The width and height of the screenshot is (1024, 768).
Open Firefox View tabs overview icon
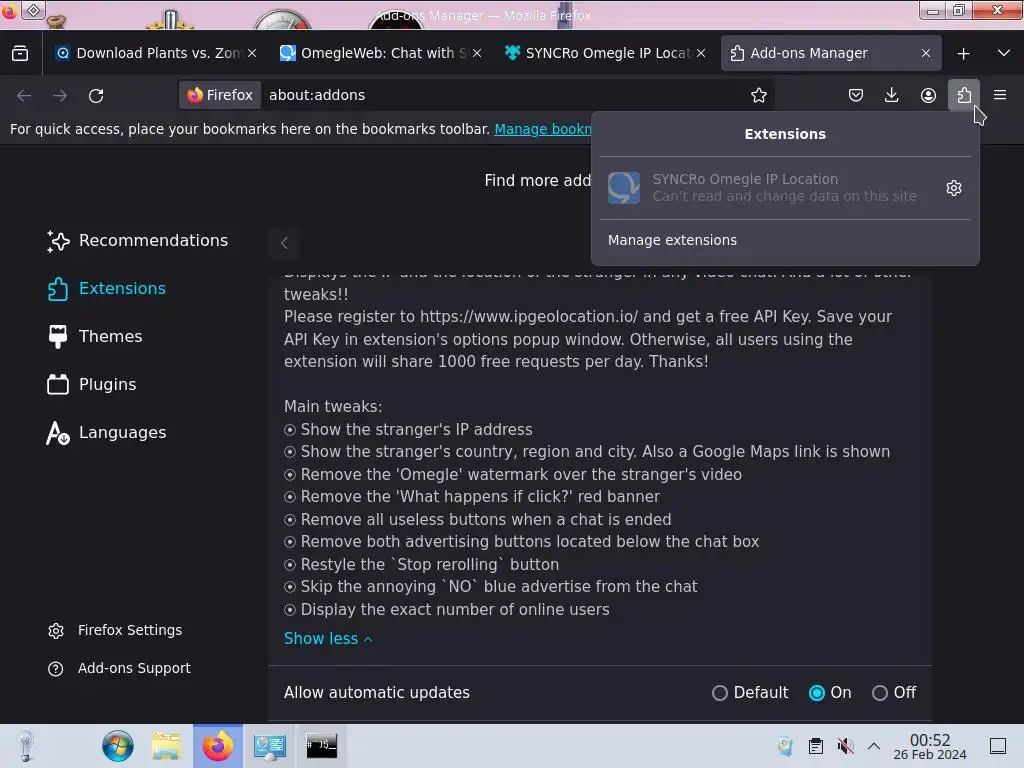pos(20,54)
